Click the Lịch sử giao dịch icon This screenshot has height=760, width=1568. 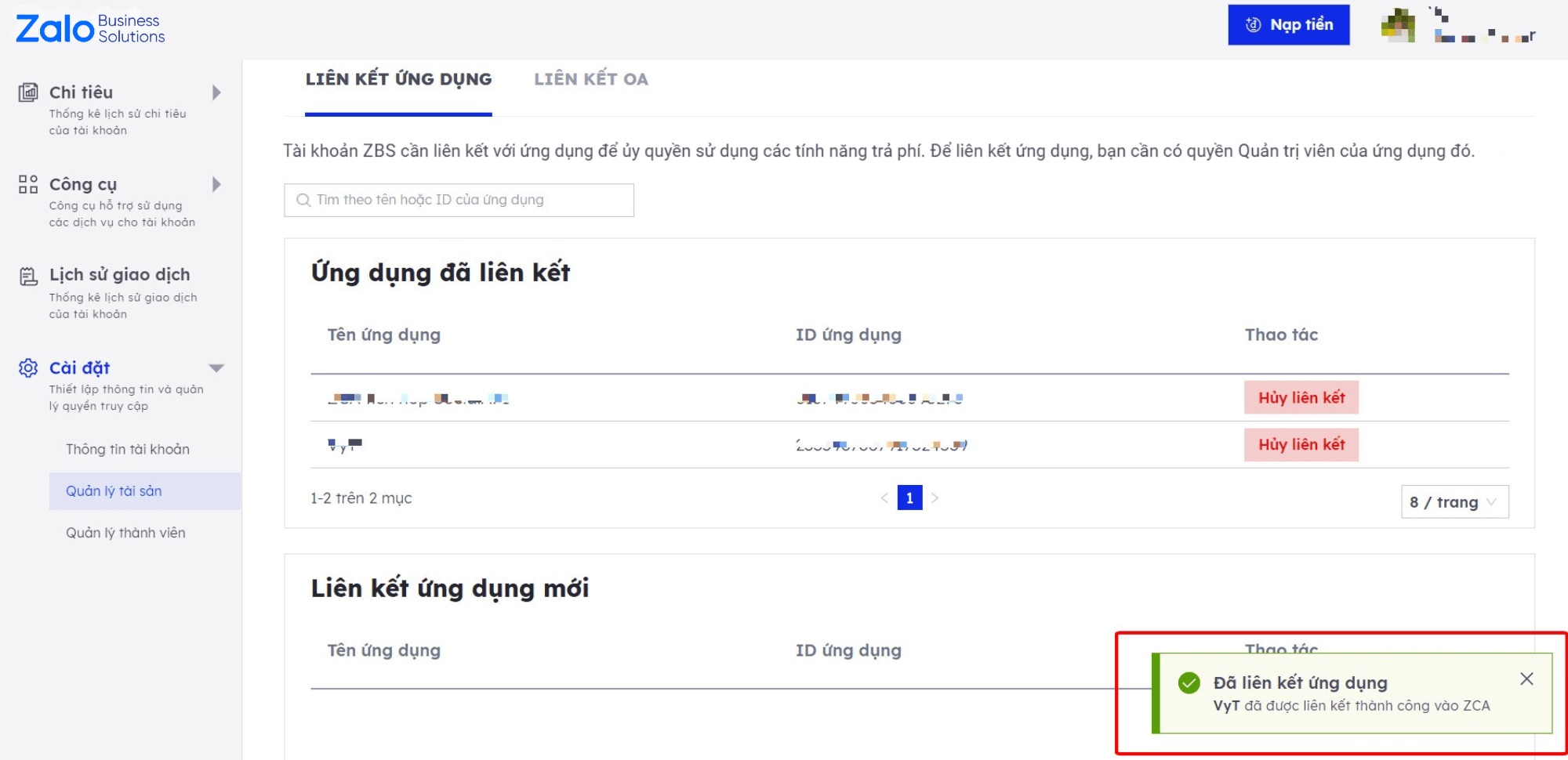coord(28,276)
